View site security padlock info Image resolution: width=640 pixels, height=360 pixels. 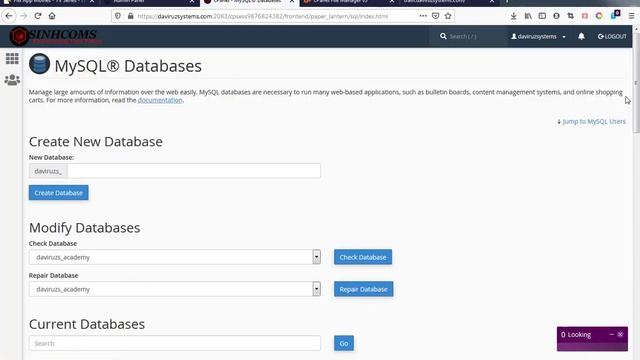[130, 16]
